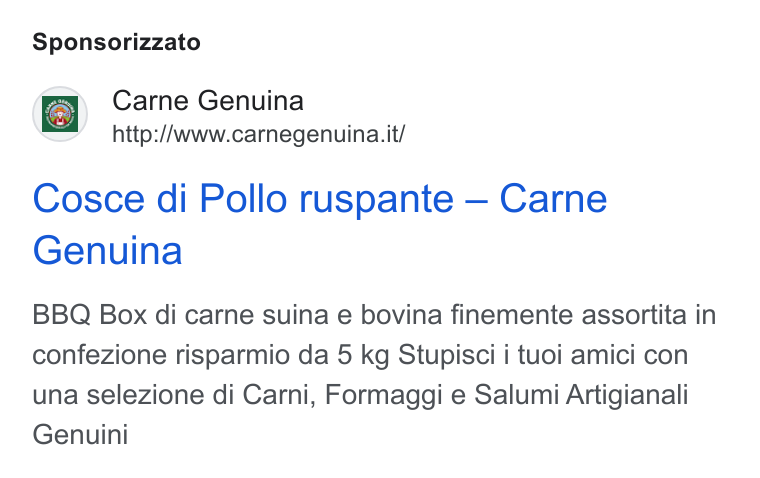Click 'una selezione di Carni' text
Viewport: 760px width, 478px height.
[x=174, y=395]
